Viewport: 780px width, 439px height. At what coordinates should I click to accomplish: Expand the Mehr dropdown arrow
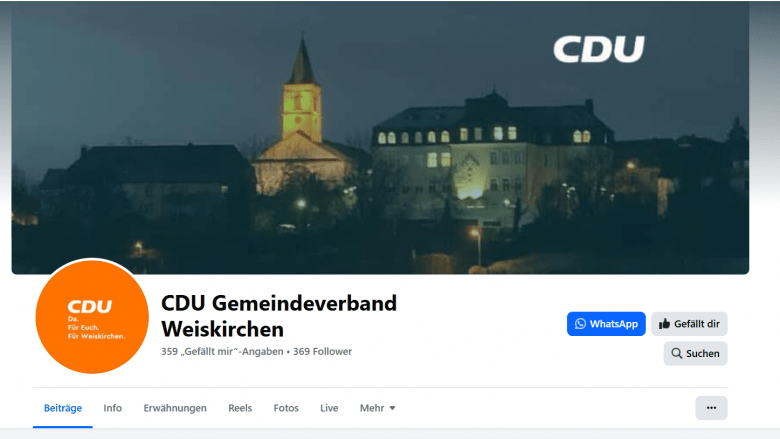tap(392, 408)
